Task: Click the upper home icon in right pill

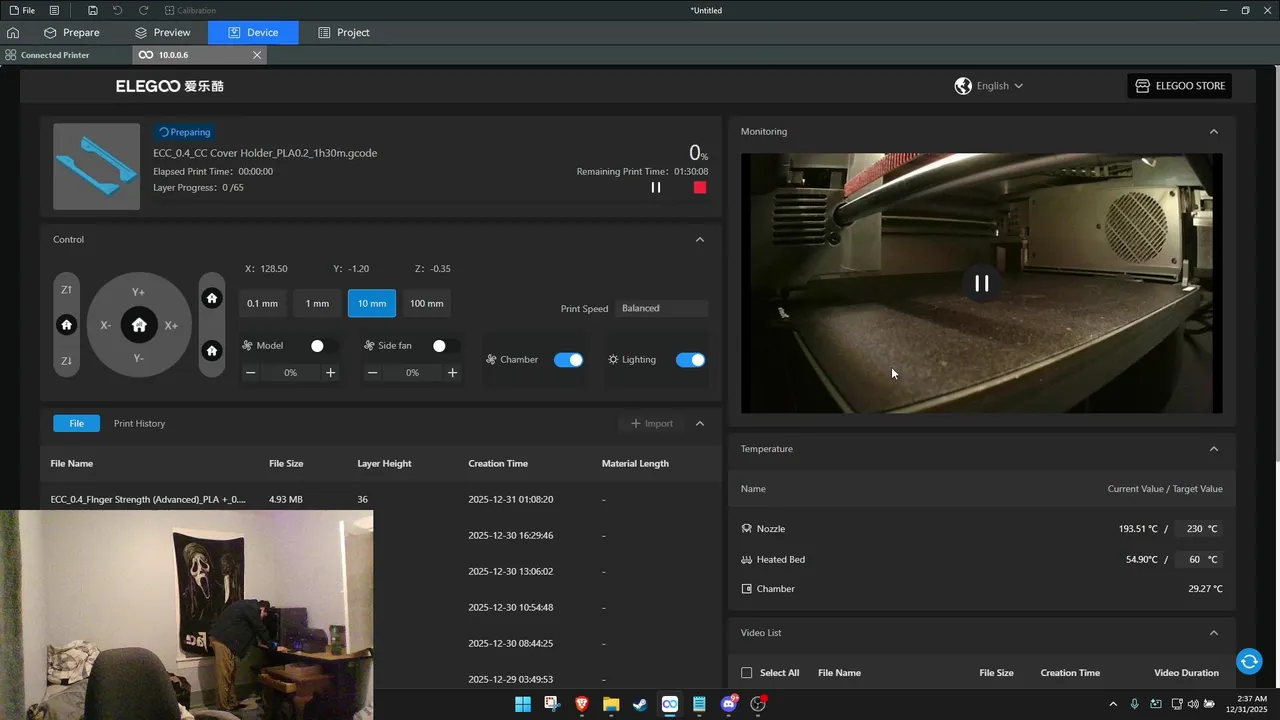Action: pyautogui.click(x=211, y=298)
